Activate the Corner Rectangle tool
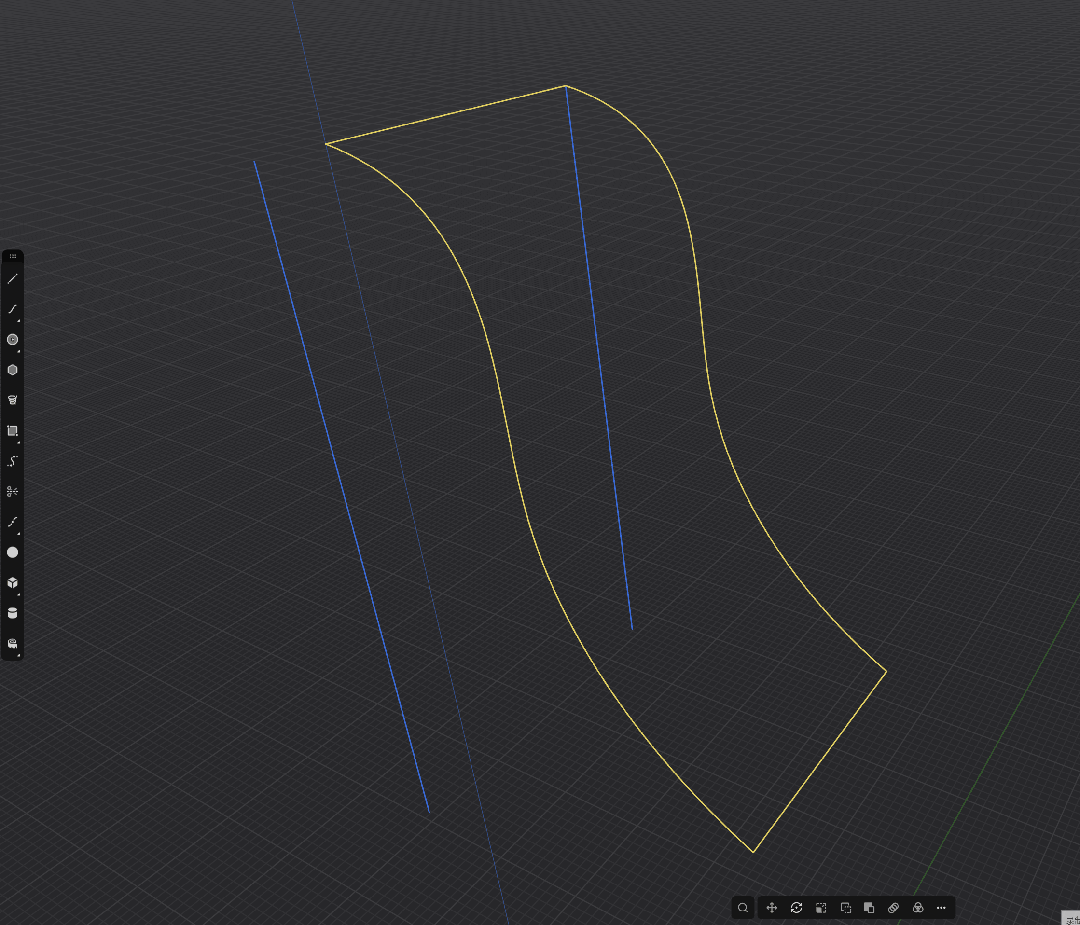This screenshot has height=925, width=1080. (12, 430)
